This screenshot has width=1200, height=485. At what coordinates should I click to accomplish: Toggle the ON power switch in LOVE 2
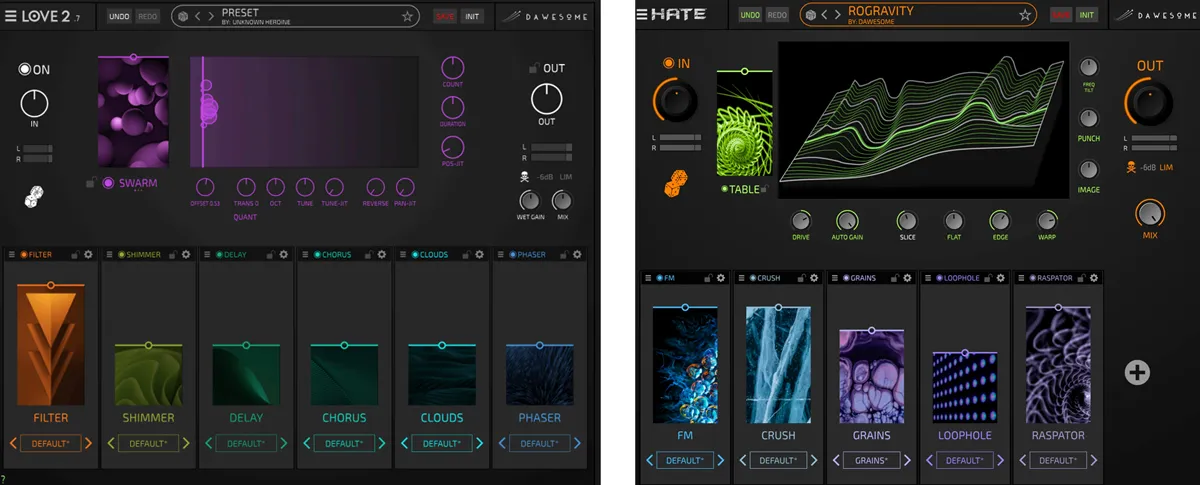pyautogui.click(x=25, y=69)
